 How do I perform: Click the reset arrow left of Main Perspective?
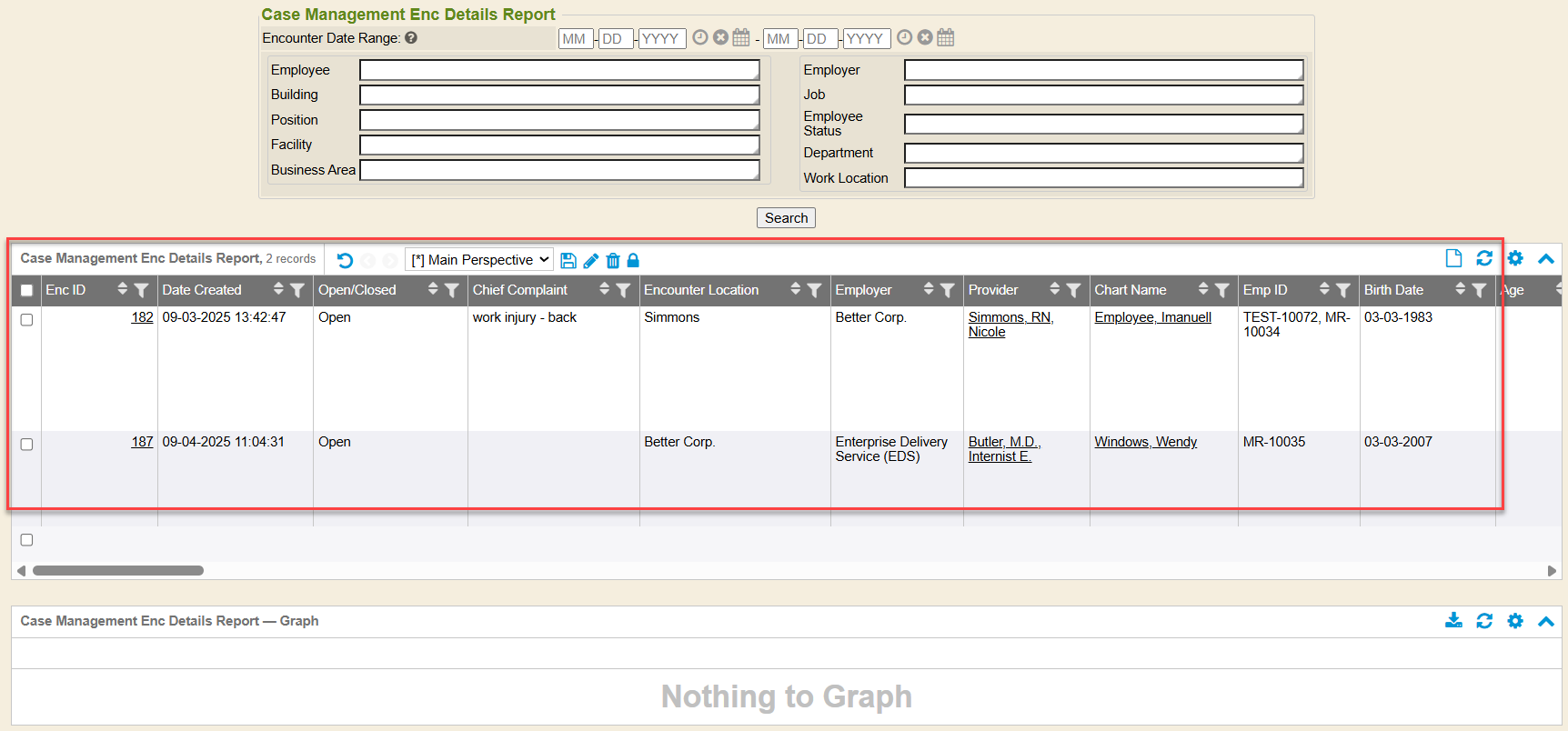[345, 261]
